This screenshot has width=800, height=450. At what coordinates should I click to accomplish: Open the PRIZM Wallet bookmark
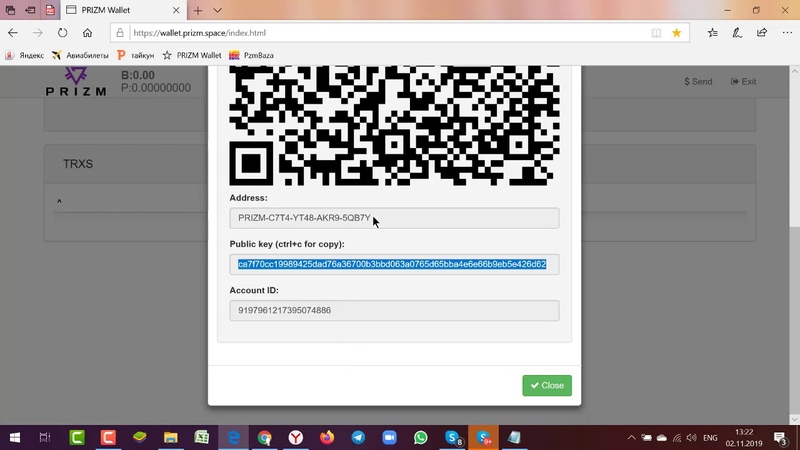[x=191, y=55]
